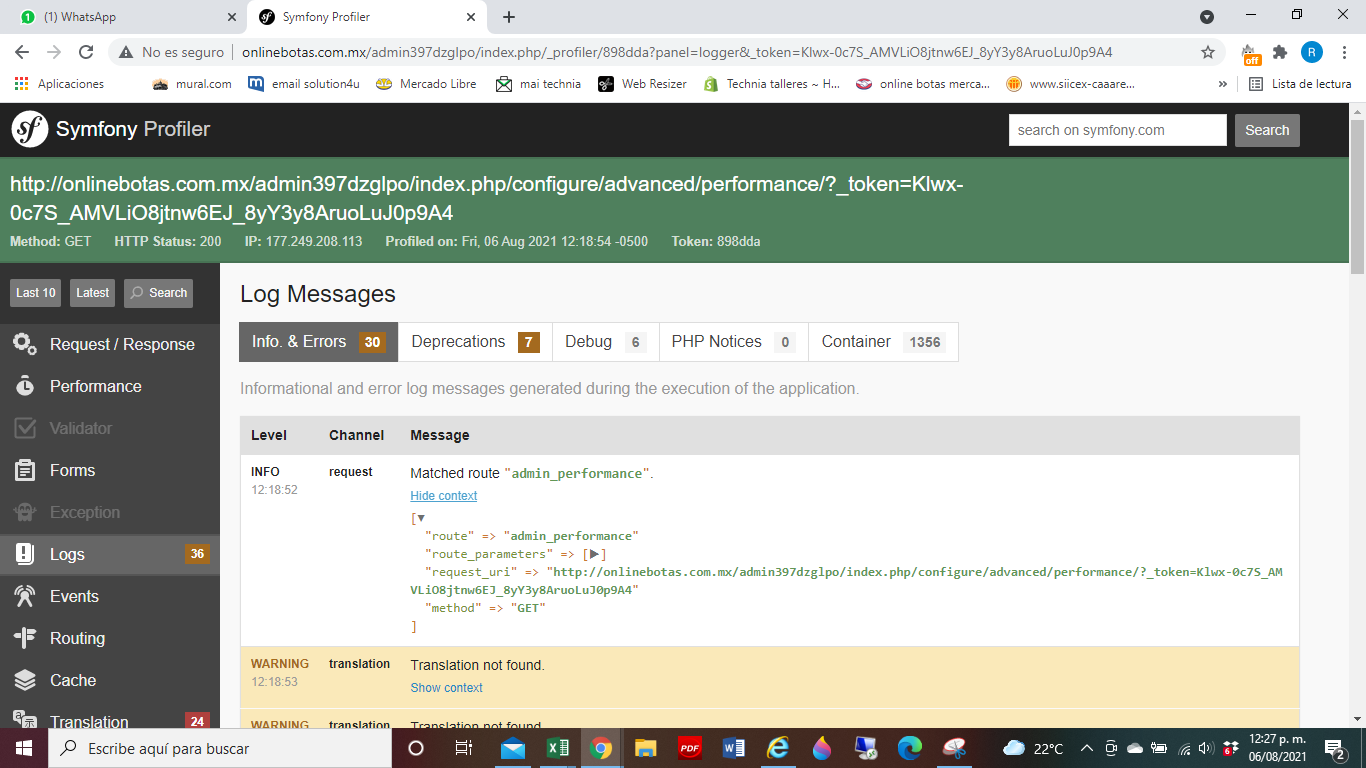Focus the search on symfony.com field
This screenshot has height=768, width=1366.
click(1118, 130)
